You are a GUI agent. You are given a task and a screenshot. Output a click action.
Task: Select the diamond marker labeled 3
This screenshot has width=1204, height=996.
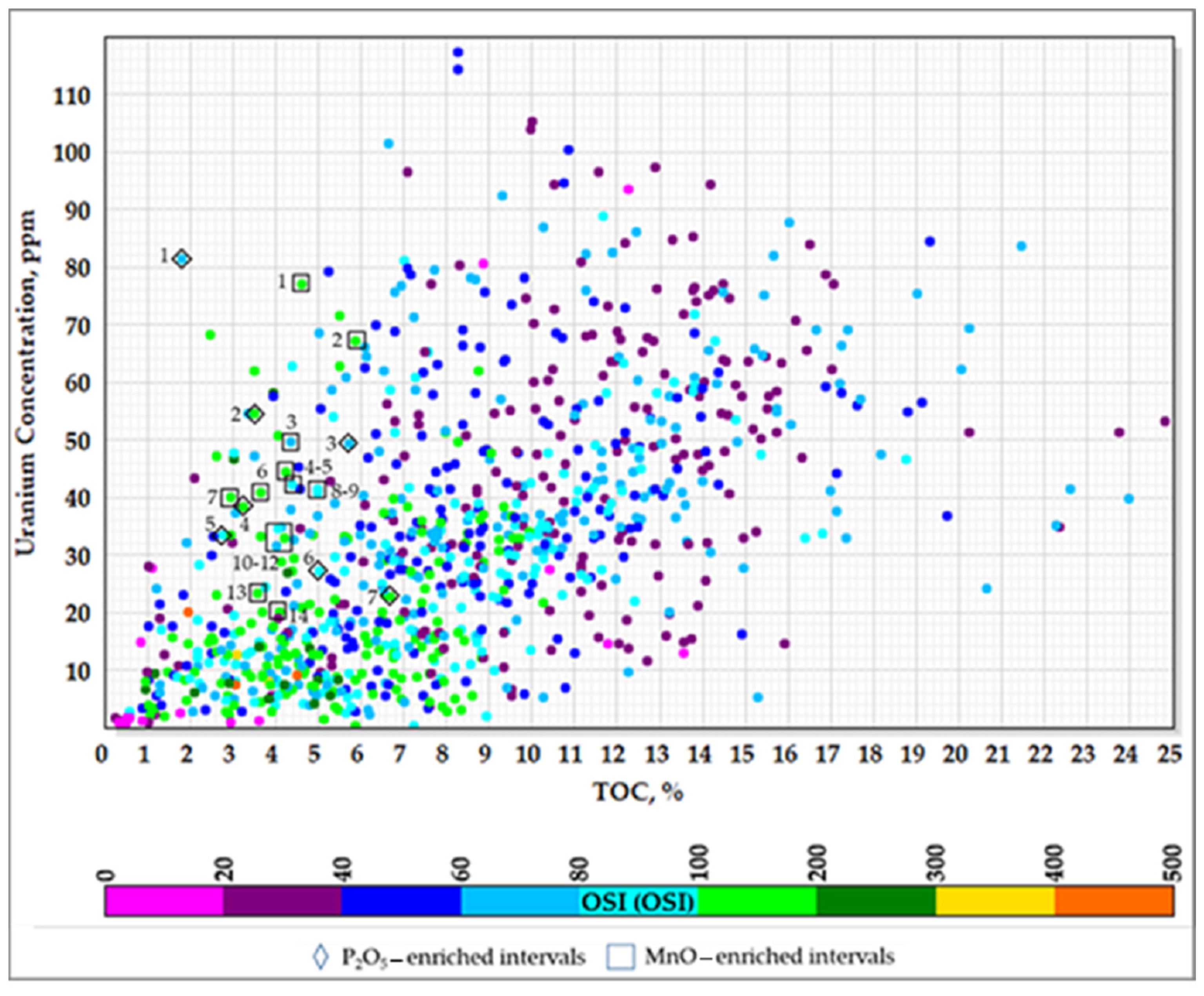348,443
